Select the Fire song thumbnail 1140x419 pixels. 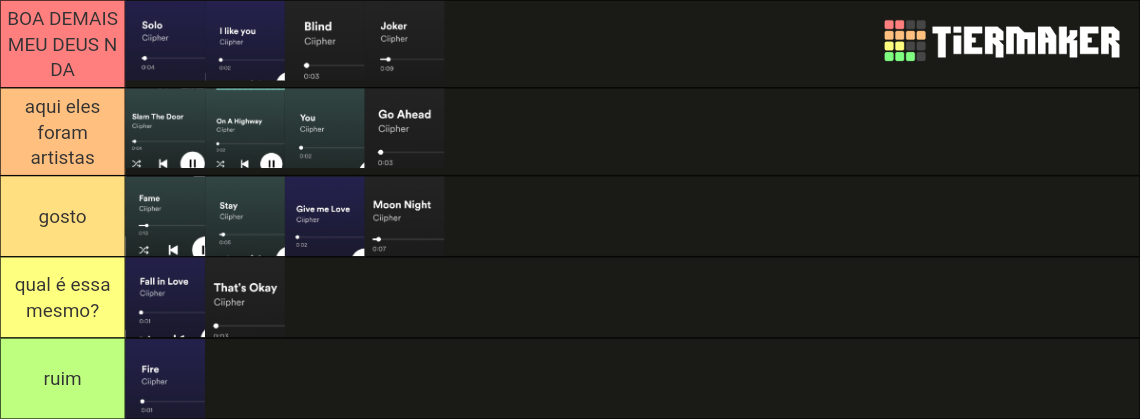coord(165,378)
